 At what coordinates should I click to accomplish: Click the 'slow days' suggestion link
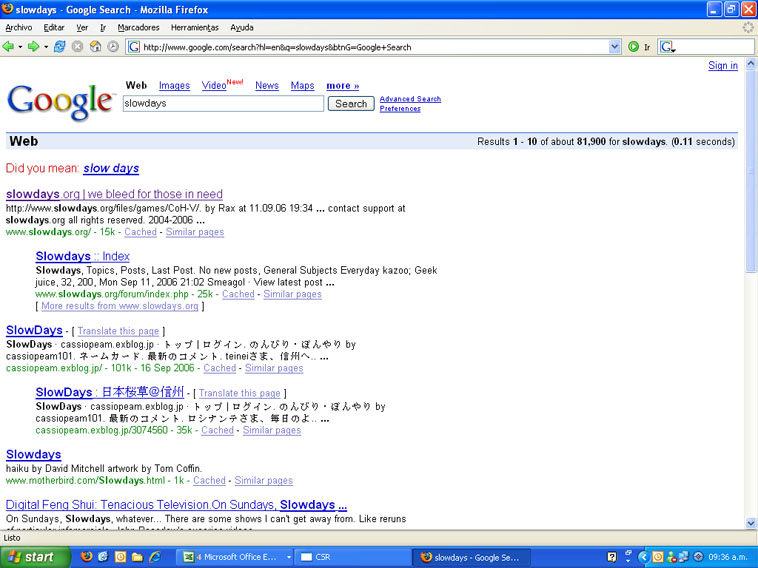click(x=111, y=168)
